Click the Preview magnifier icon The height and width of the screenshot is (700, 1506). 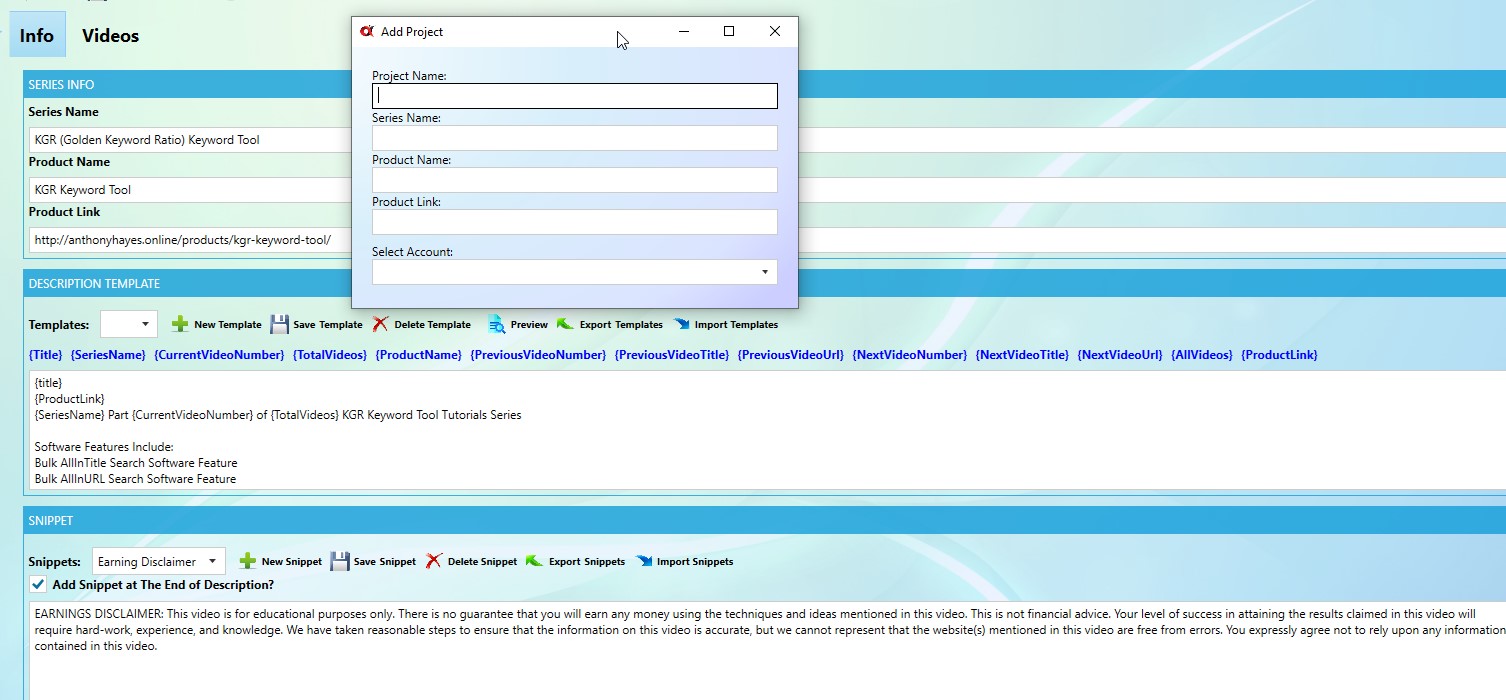497,324
